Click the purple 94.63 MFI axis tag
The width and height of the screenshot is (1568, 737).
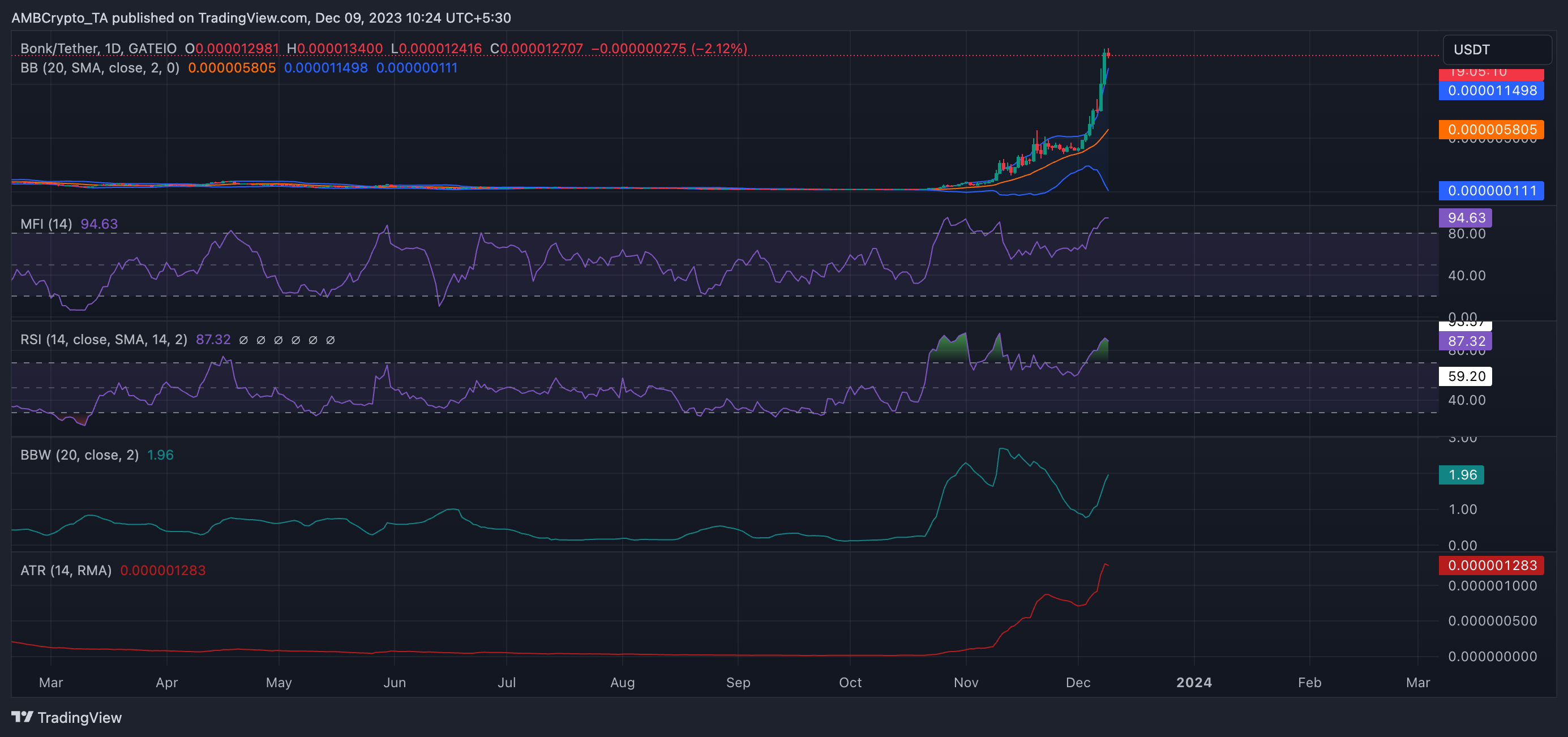[1464, 217]
